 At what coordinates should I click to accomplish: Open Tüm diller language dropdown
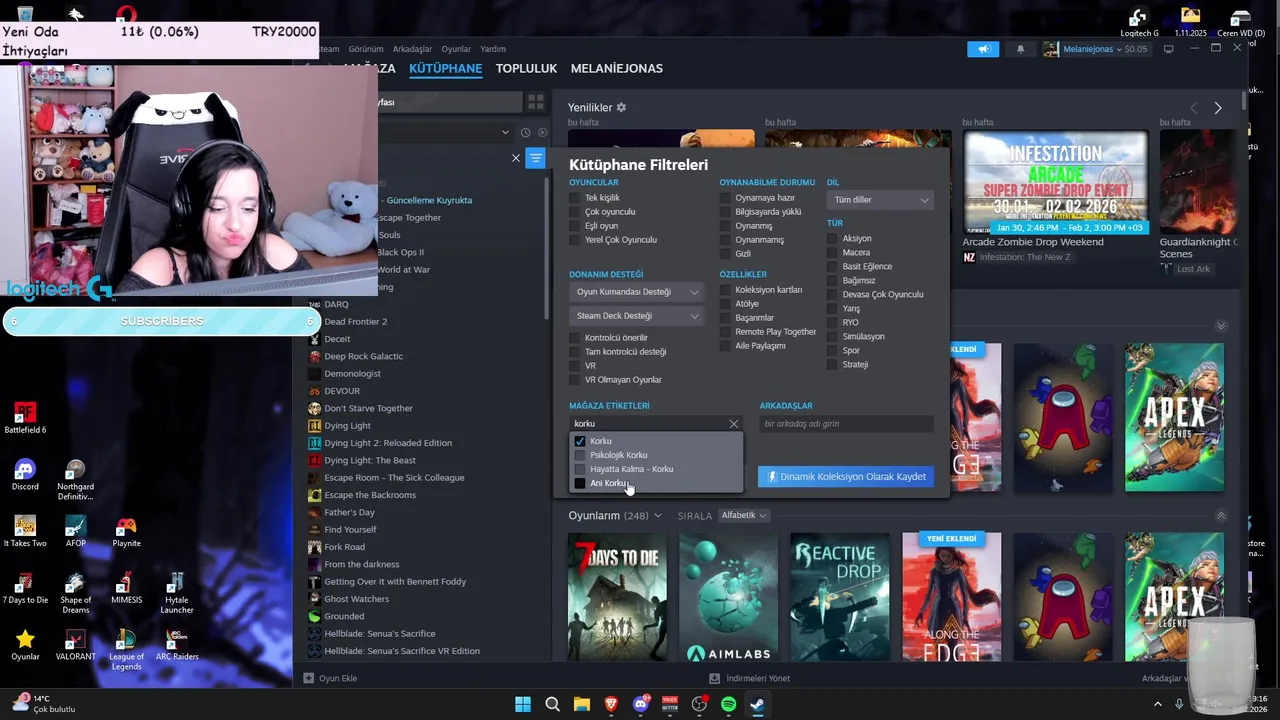click(x=880, y=200)
